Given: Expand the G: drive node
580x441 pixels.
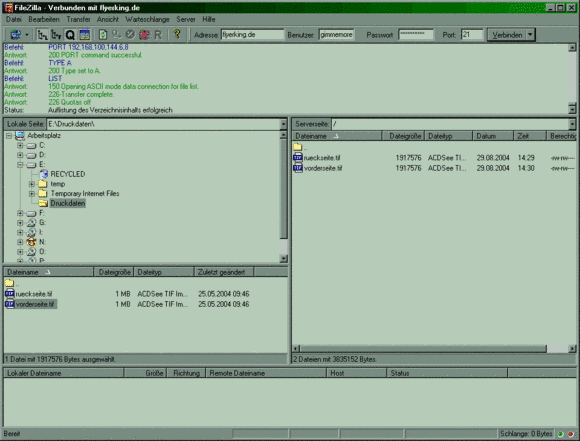Looking at the screenshot, I should (x=20, y=223).
